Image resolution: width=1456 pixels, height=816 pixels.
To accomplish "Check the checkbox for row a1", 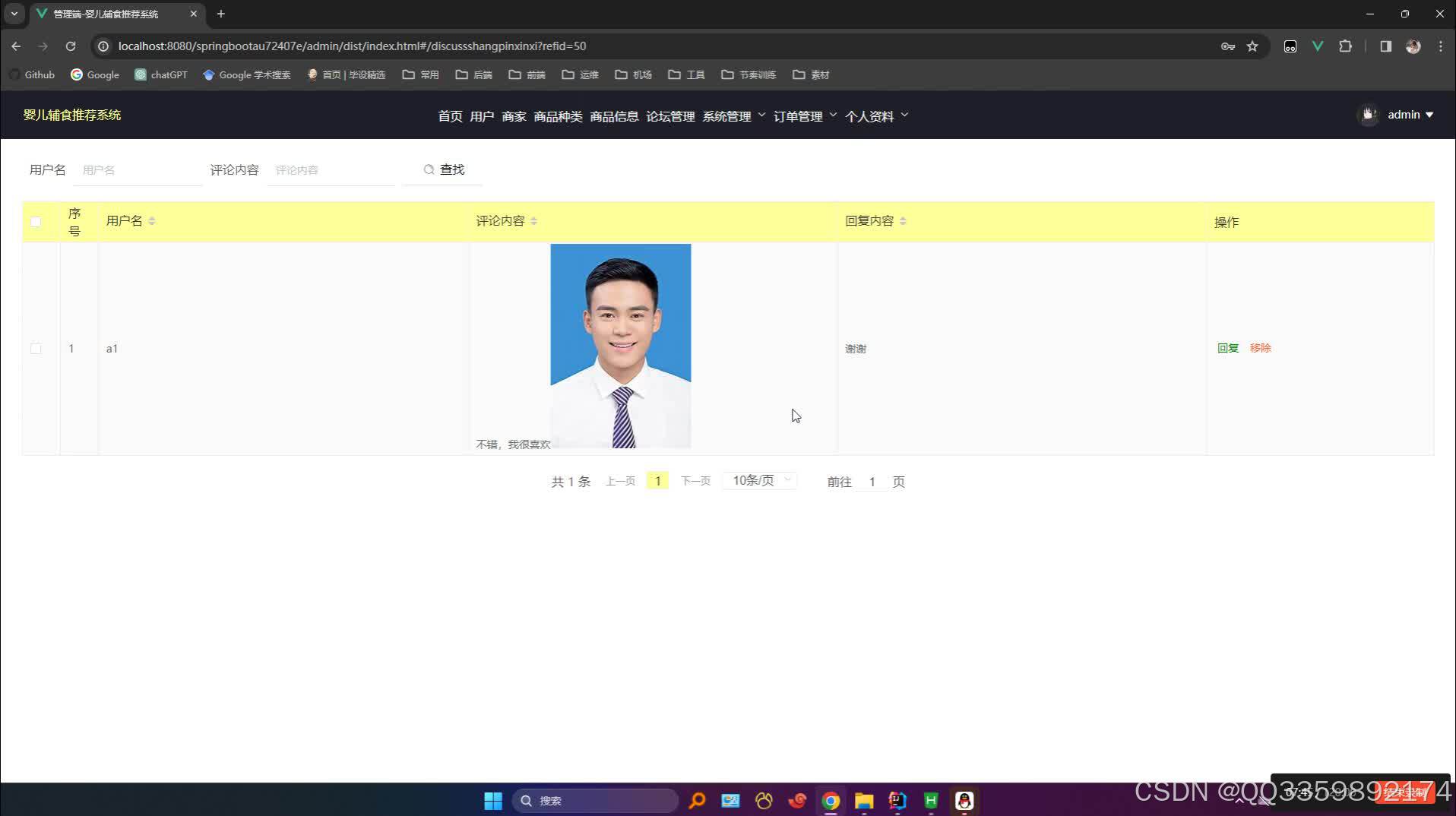I will tap(36, 349).
